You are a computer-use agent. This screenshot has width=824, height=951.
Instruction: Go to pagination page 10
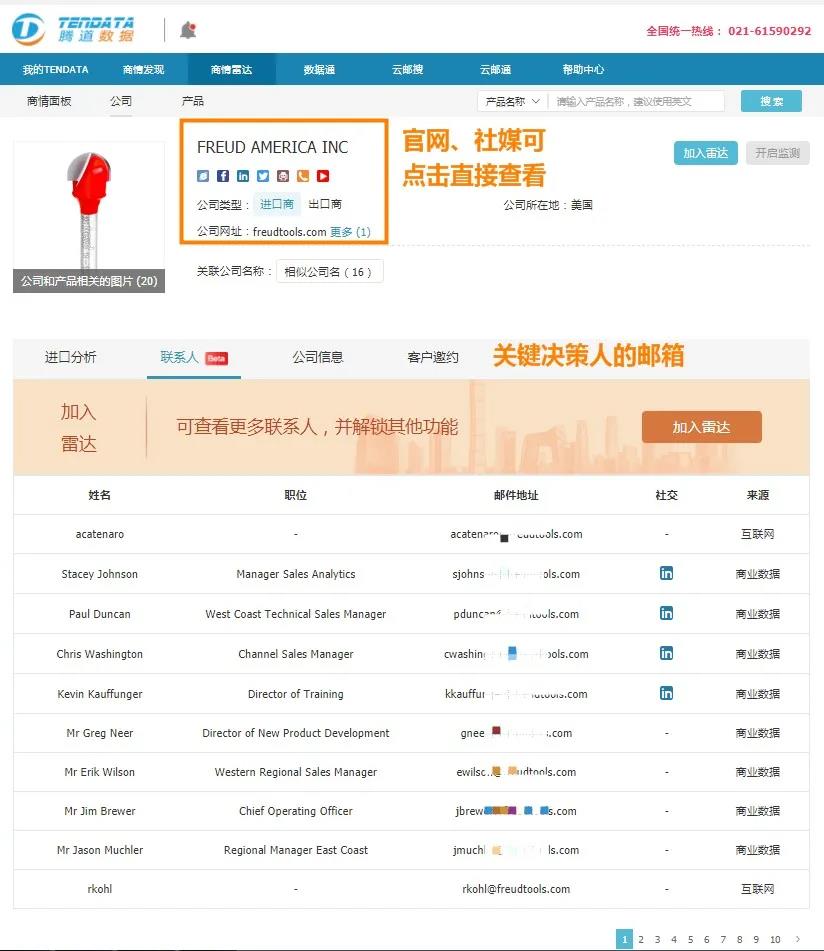click(x=775, y=939)
